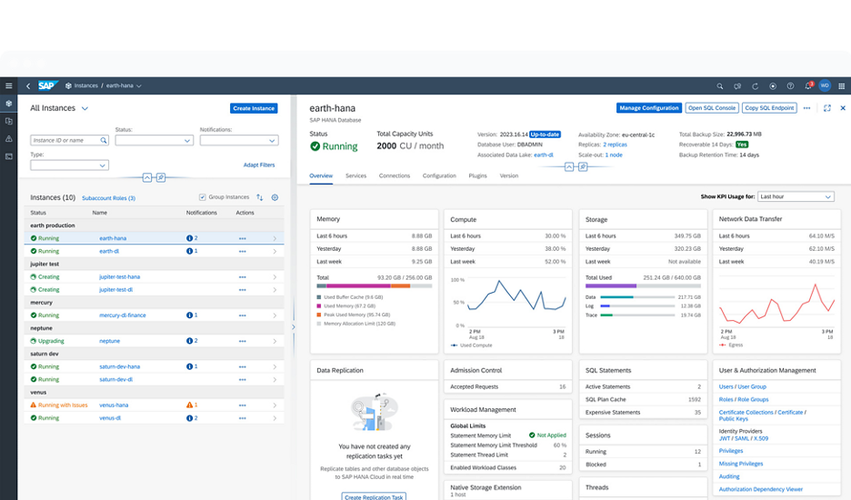Open the help question-mark icon
This screenshot has height=500, width=851.
(x=790, y=86)
